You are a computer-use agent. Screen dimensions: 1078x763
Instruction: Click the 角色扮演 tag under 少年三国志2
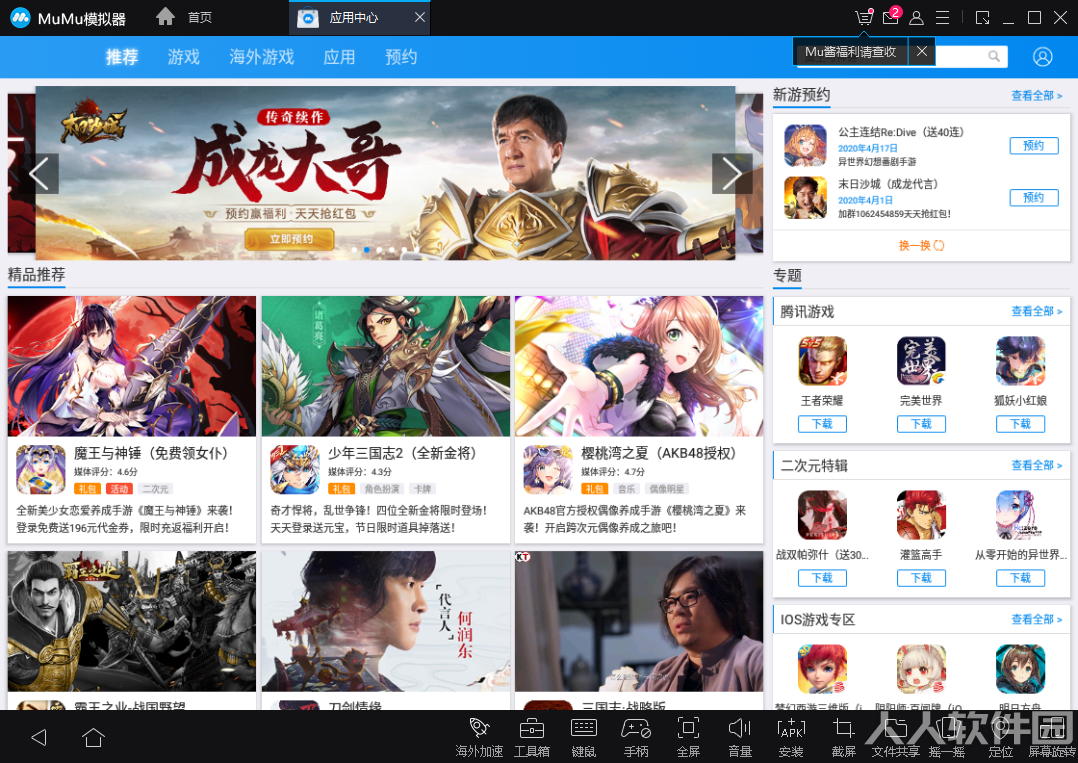pyautogui.click(x=382, y=489)
